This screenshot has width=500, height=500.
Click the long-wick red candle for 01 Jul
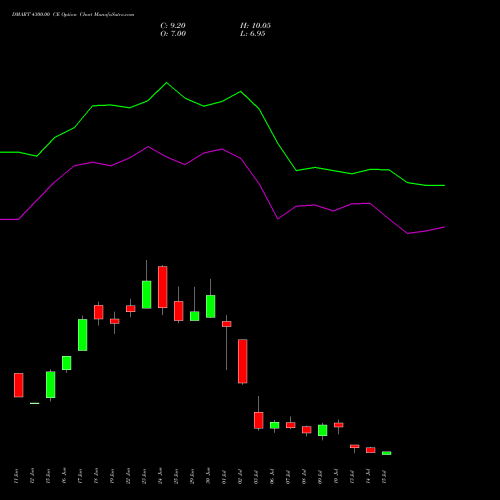click(227, 324)
